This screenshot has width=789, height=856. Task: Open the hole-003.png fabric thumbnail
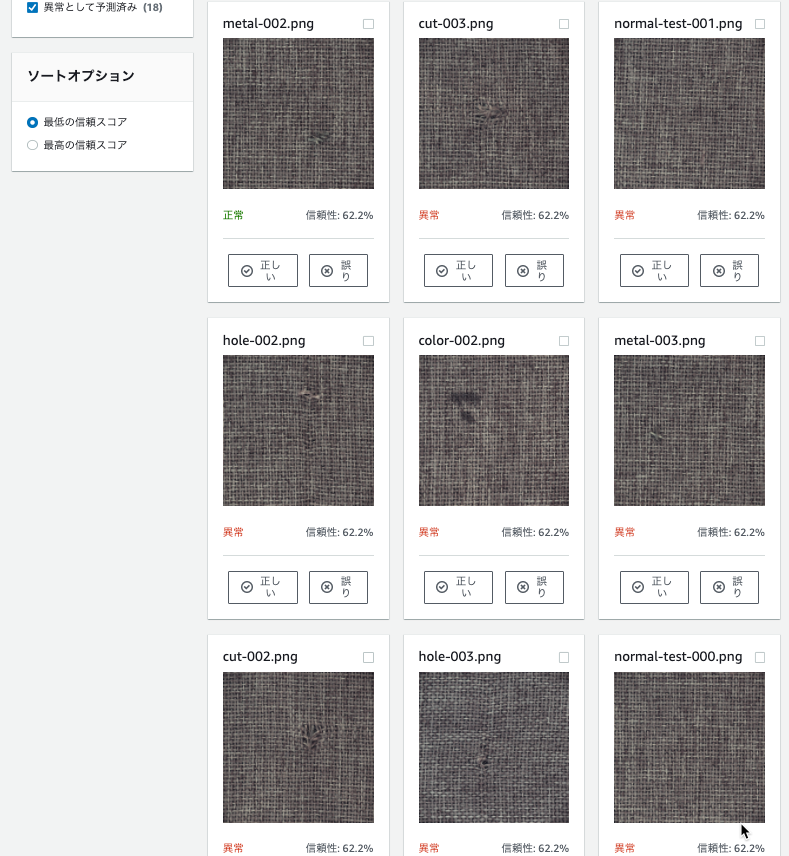[494, 747]
